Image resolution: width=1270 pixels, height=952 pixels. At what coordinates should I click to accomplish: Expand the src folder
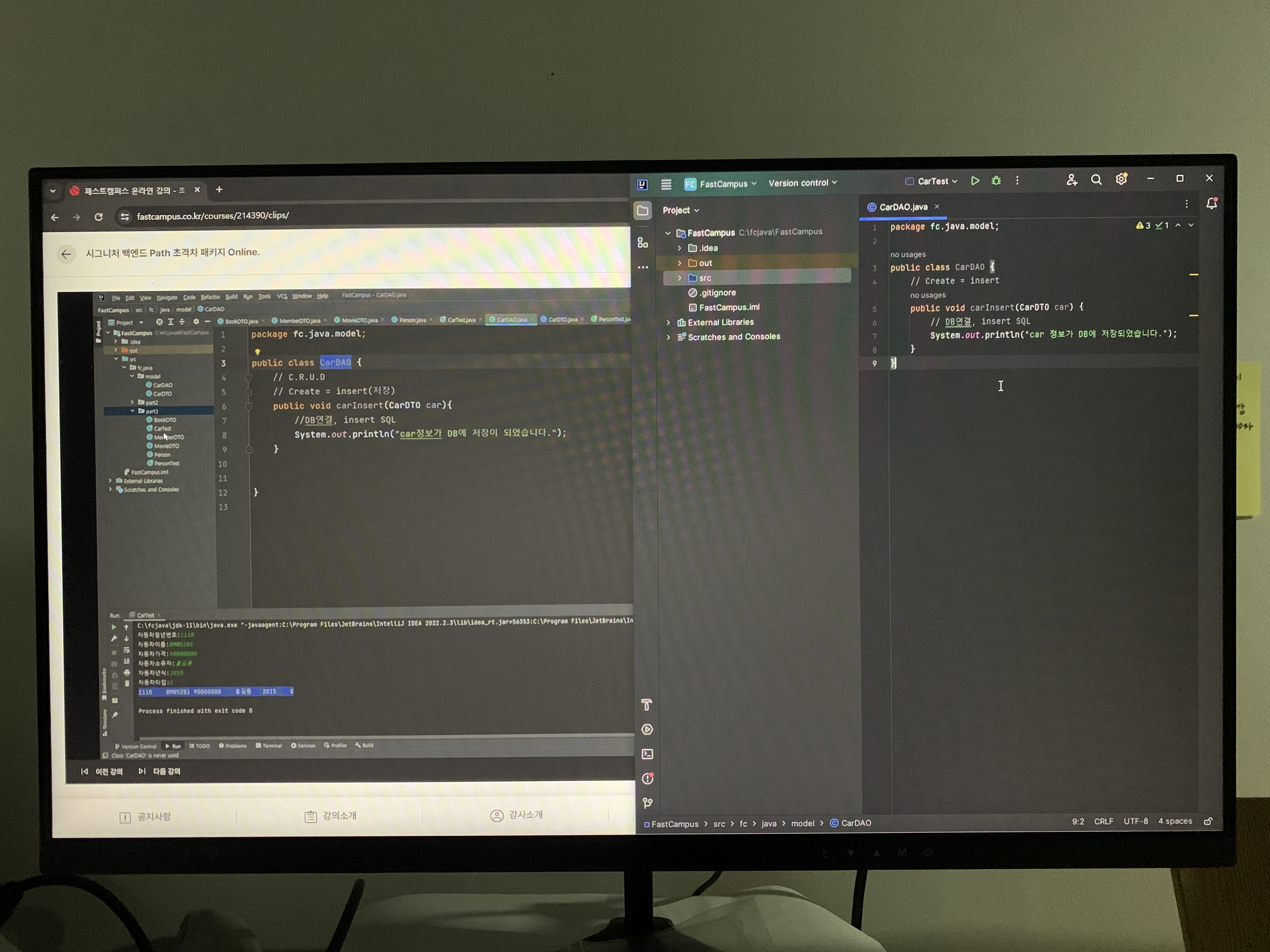pos(680,278)
